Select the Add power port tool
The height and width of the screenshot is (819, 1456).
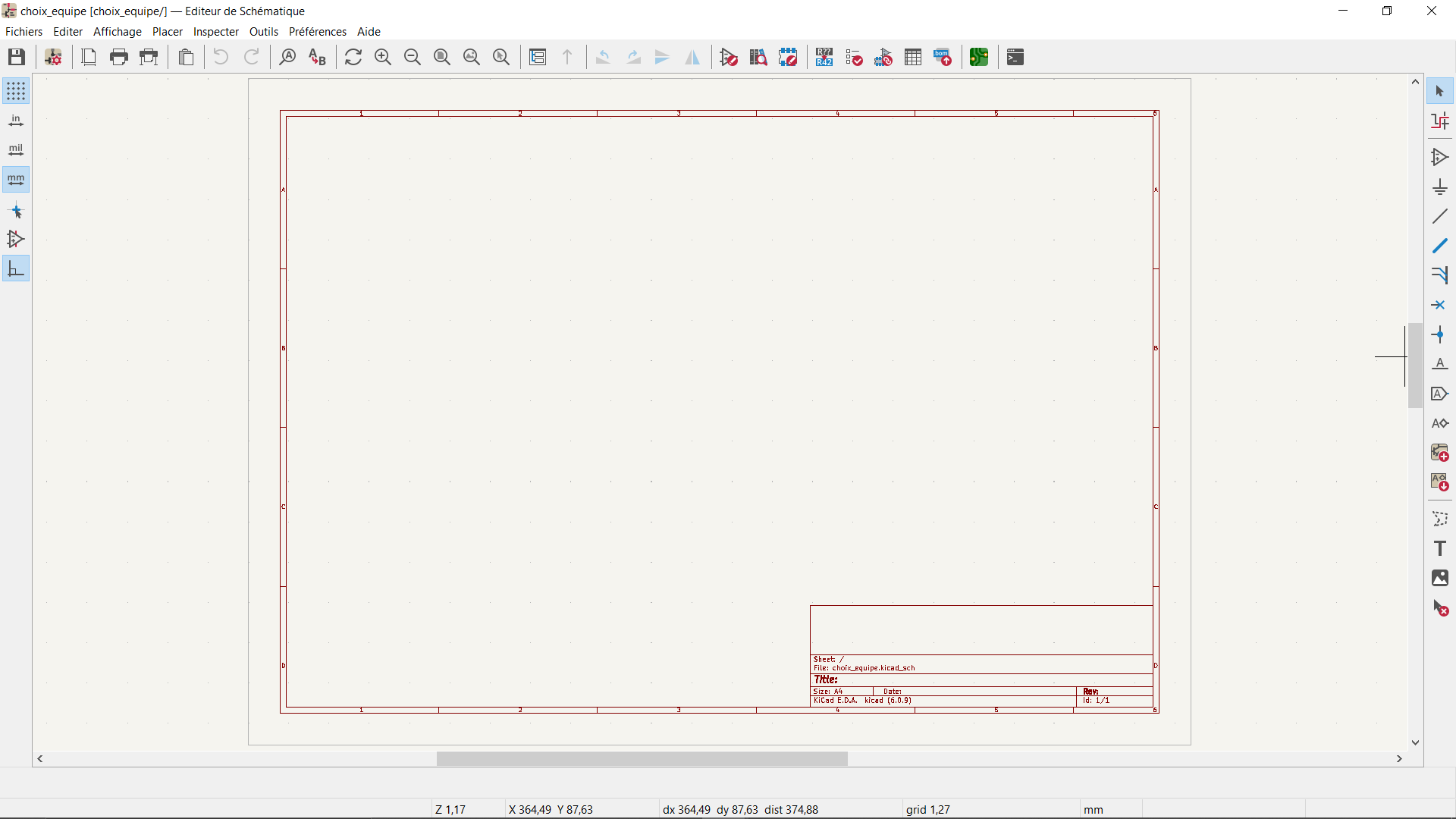1439,187
